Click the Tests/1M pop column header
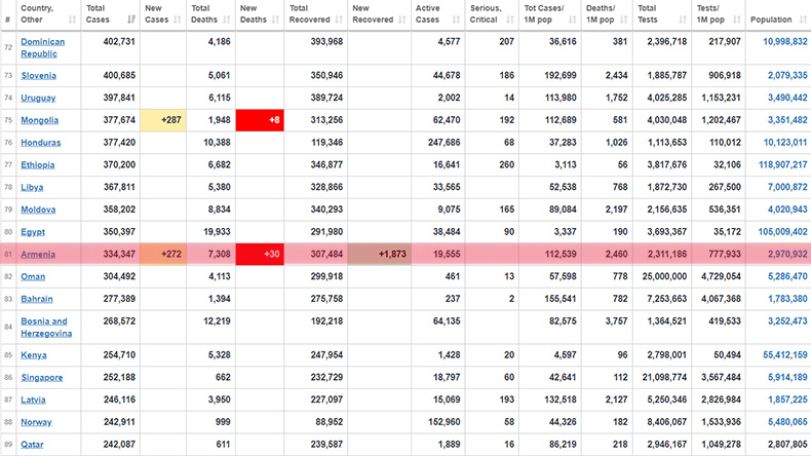Viewport: 811px width, 456px height. click(718, 14)
